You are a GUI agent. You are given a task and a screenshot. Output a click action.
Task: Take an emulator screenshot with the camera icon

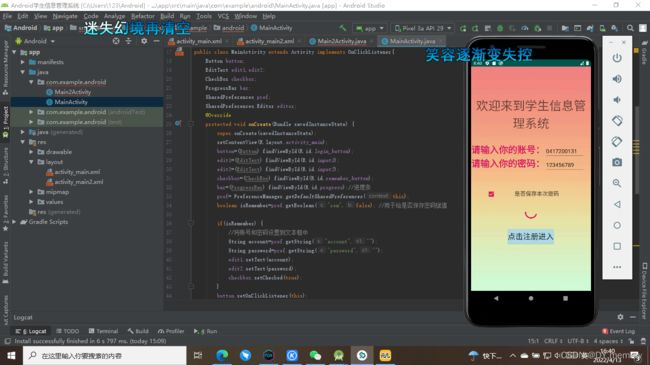coord(617,162)
